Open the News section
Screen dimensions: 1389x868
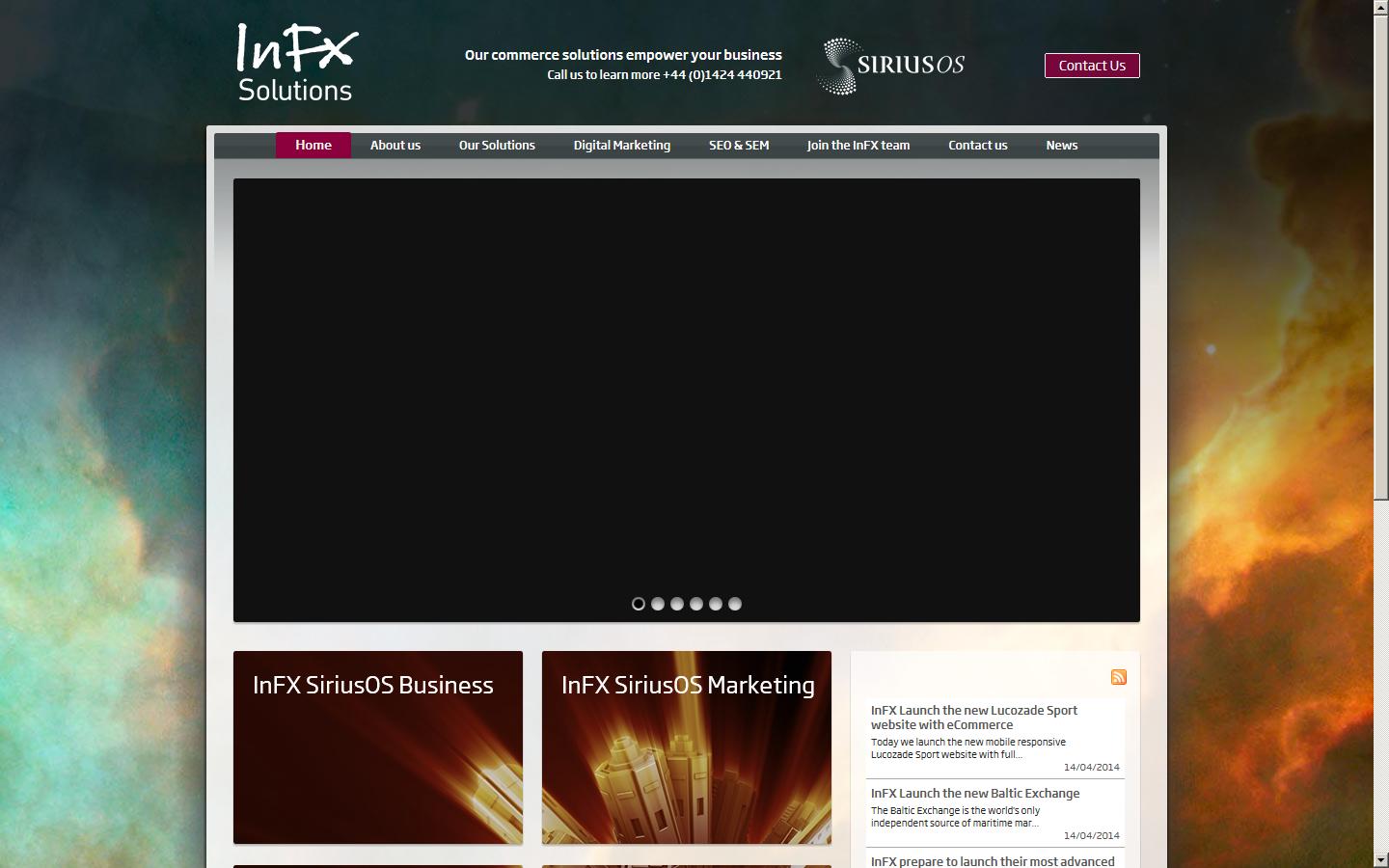click(x=1062, y=145)
